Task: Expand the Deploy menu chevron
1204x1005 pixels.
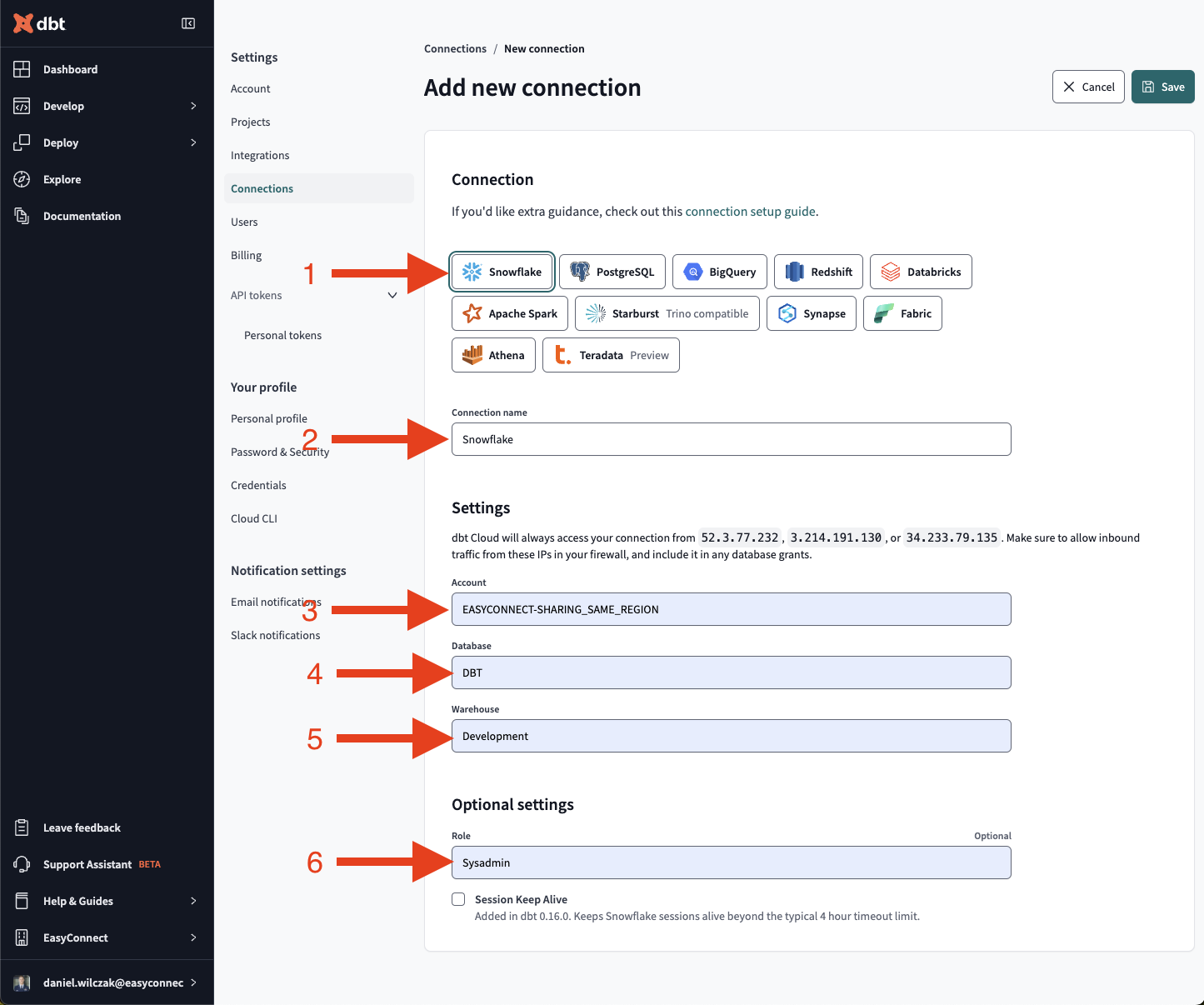Action: pos(193,142)
